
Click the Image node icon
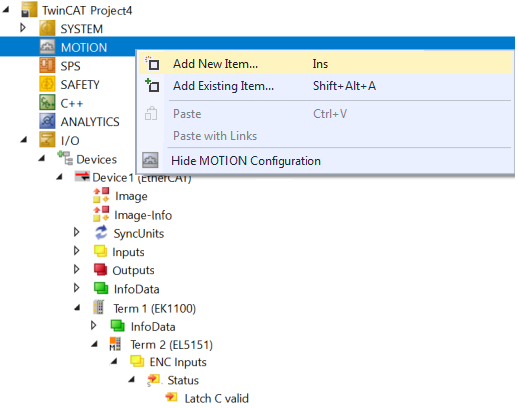pos(101,195)
